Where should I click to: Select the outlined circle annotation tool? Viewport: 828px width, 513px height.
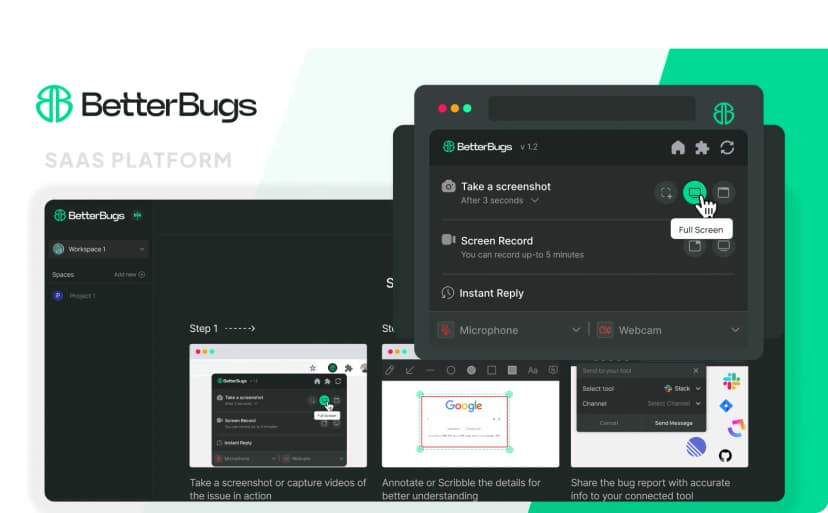pos(450,370)
